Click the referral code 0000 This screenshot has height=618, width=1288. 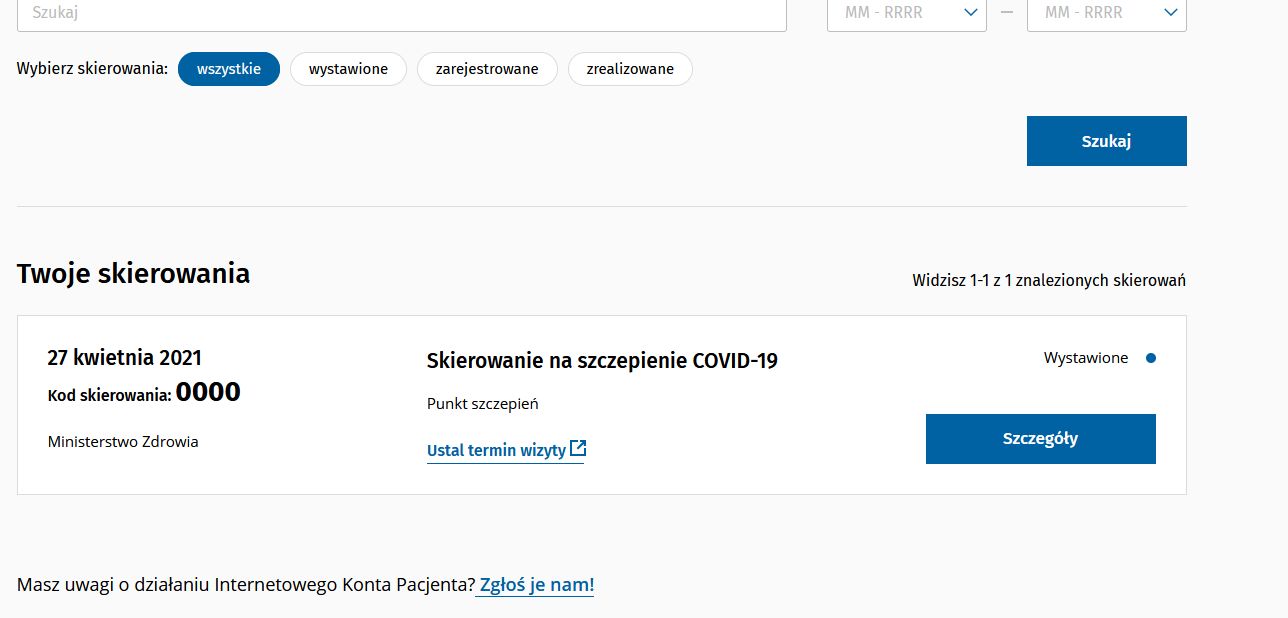pyautogui.click(x=208, y=392)
